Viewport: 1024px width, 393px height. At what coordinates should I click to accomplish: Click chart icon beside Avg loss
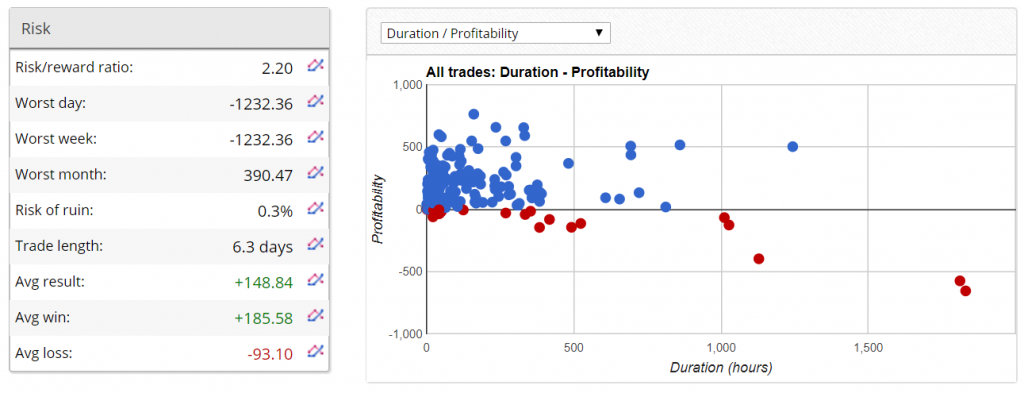[x=315, y=351]
